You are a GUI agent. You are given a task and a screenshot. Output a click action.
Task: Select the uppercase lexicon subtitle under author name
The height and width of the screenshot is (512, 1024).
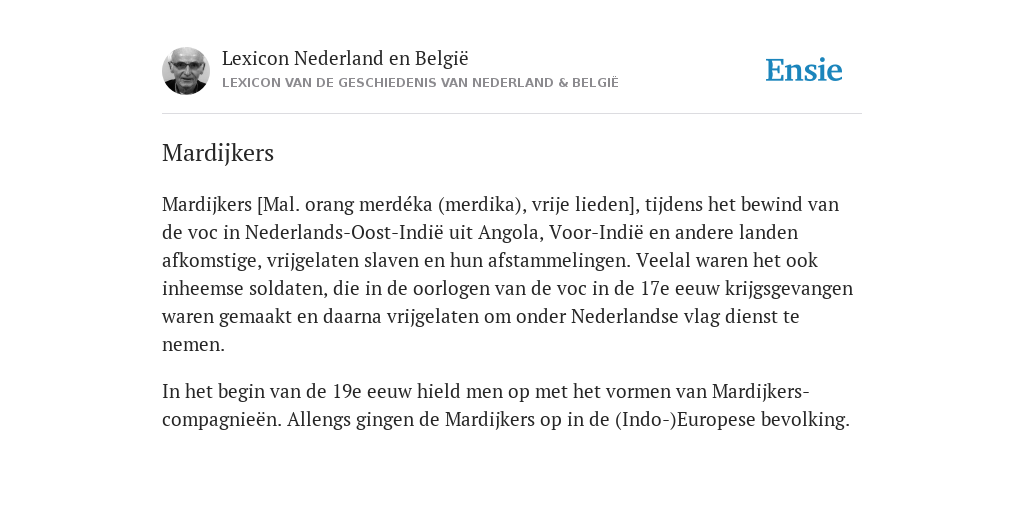click(420, 83)
